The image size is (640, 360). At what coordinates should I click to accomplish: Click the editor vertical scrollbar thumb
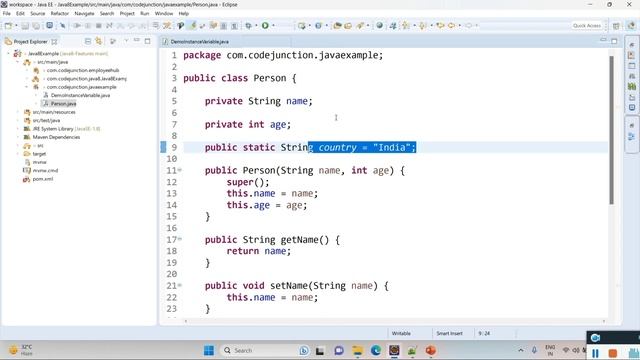point(611,130)
